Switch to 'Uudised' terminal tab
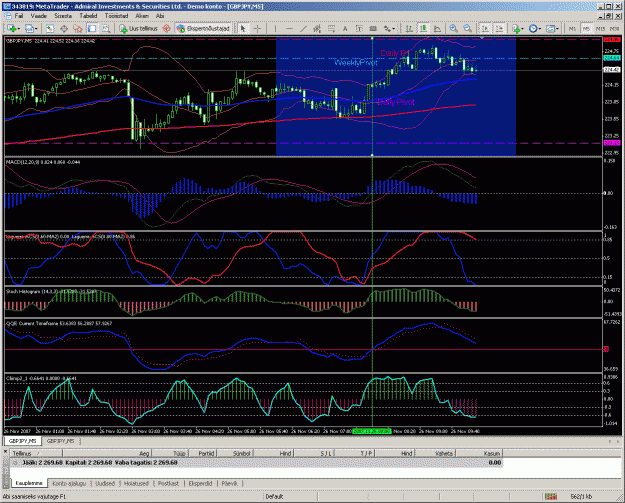 105,483
